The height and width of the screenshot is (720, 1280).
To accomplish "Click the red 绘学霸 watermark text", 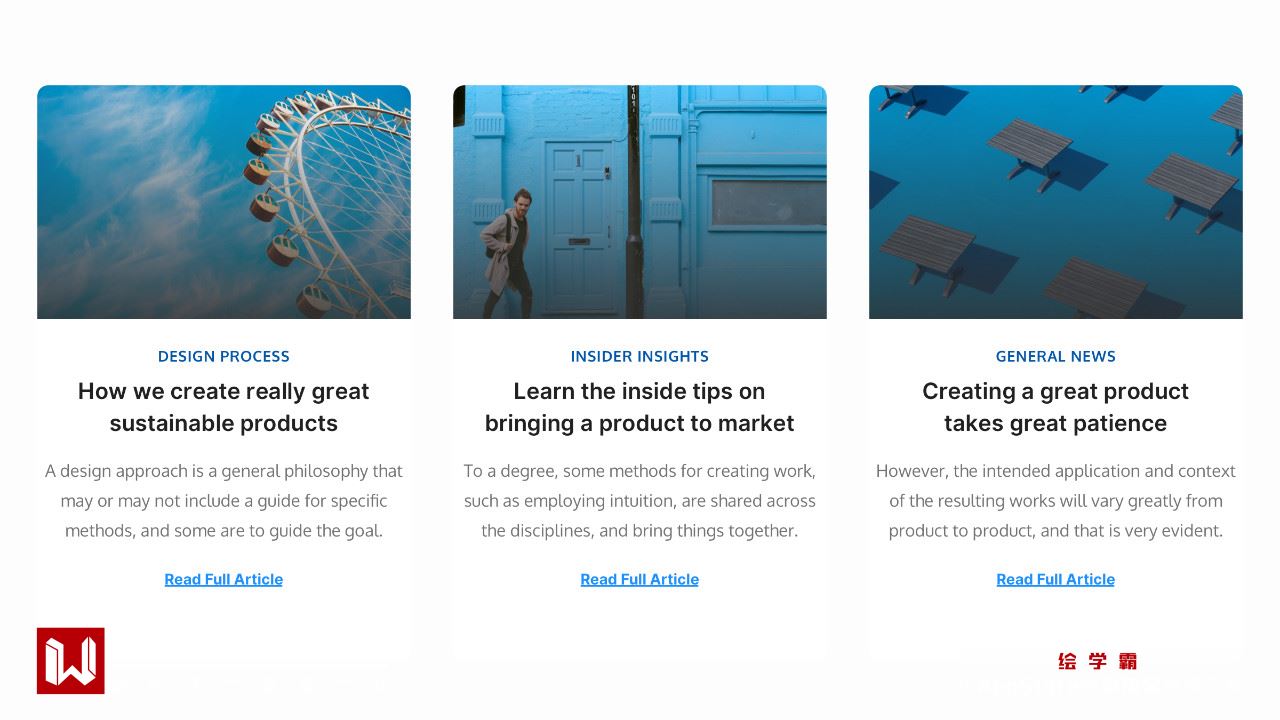I will click(1097, 661).
